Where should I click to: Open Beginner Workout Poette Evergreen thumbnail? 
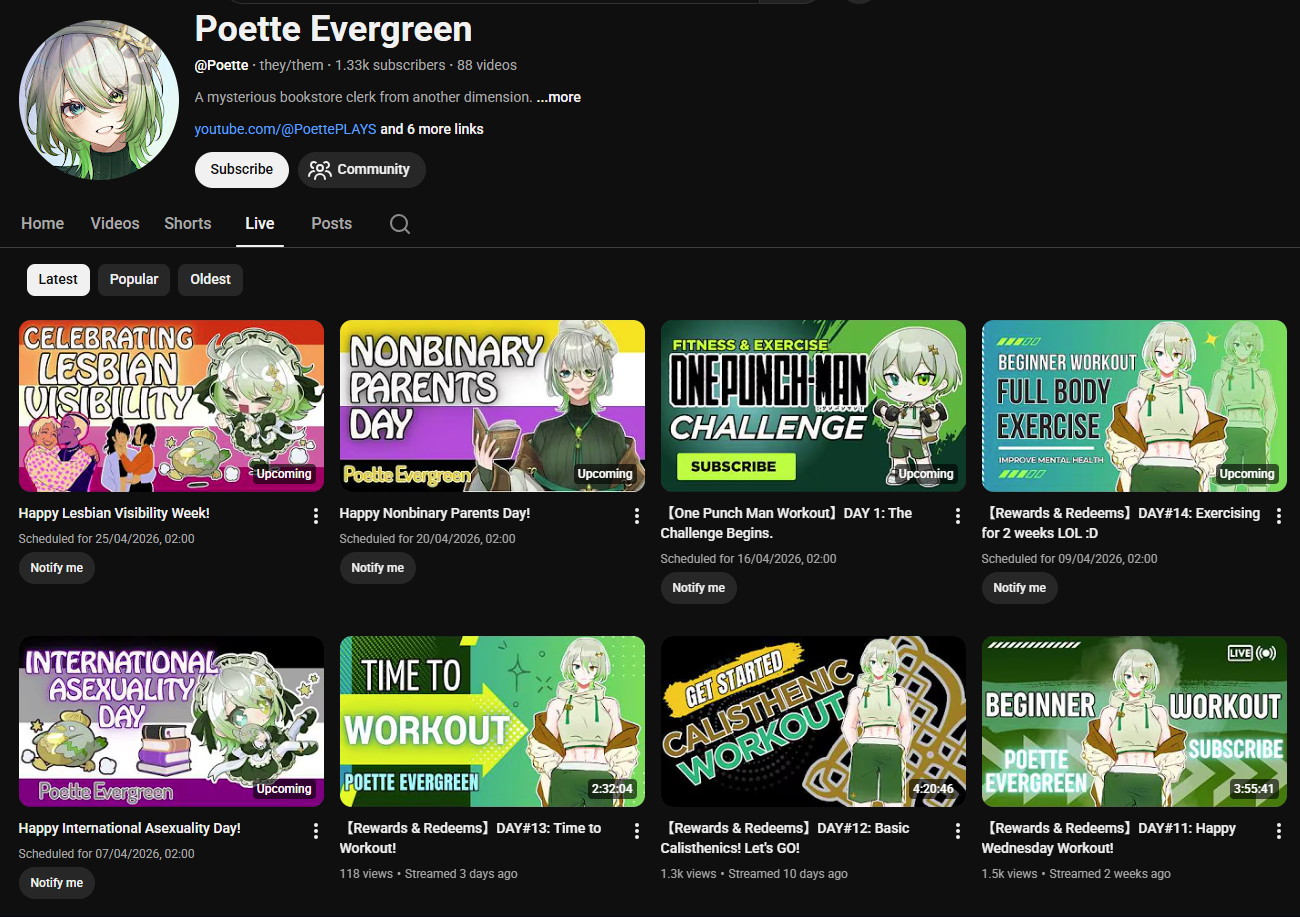click(x=1135, y=721)
